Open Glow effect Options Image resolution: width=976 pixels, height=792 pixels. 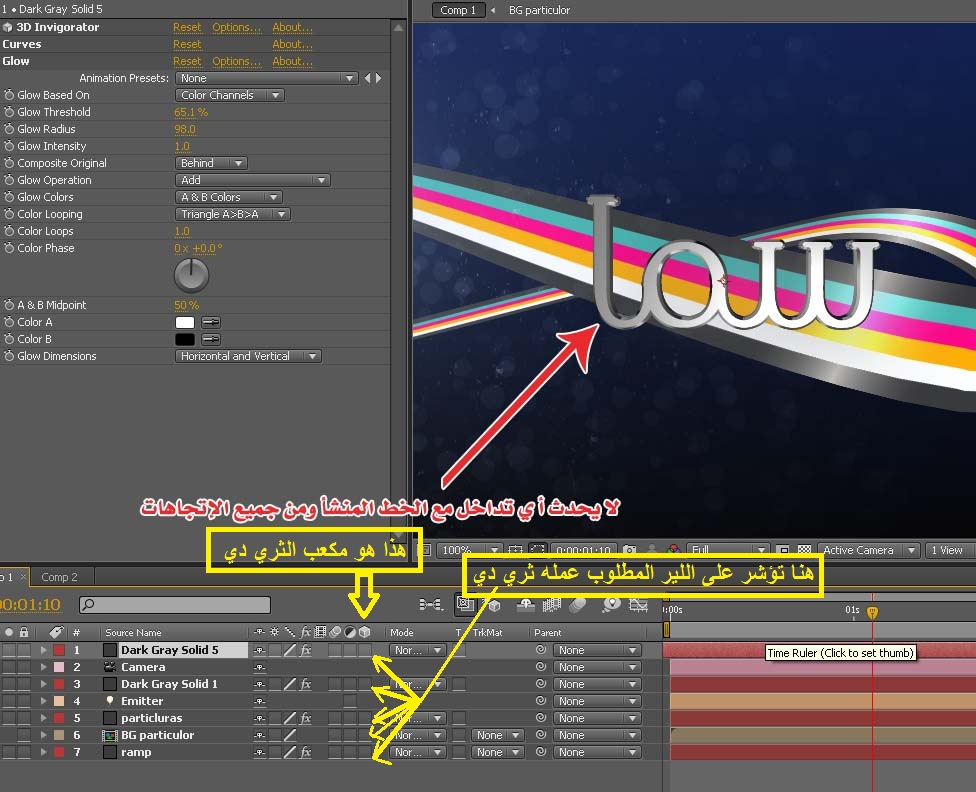237,61
